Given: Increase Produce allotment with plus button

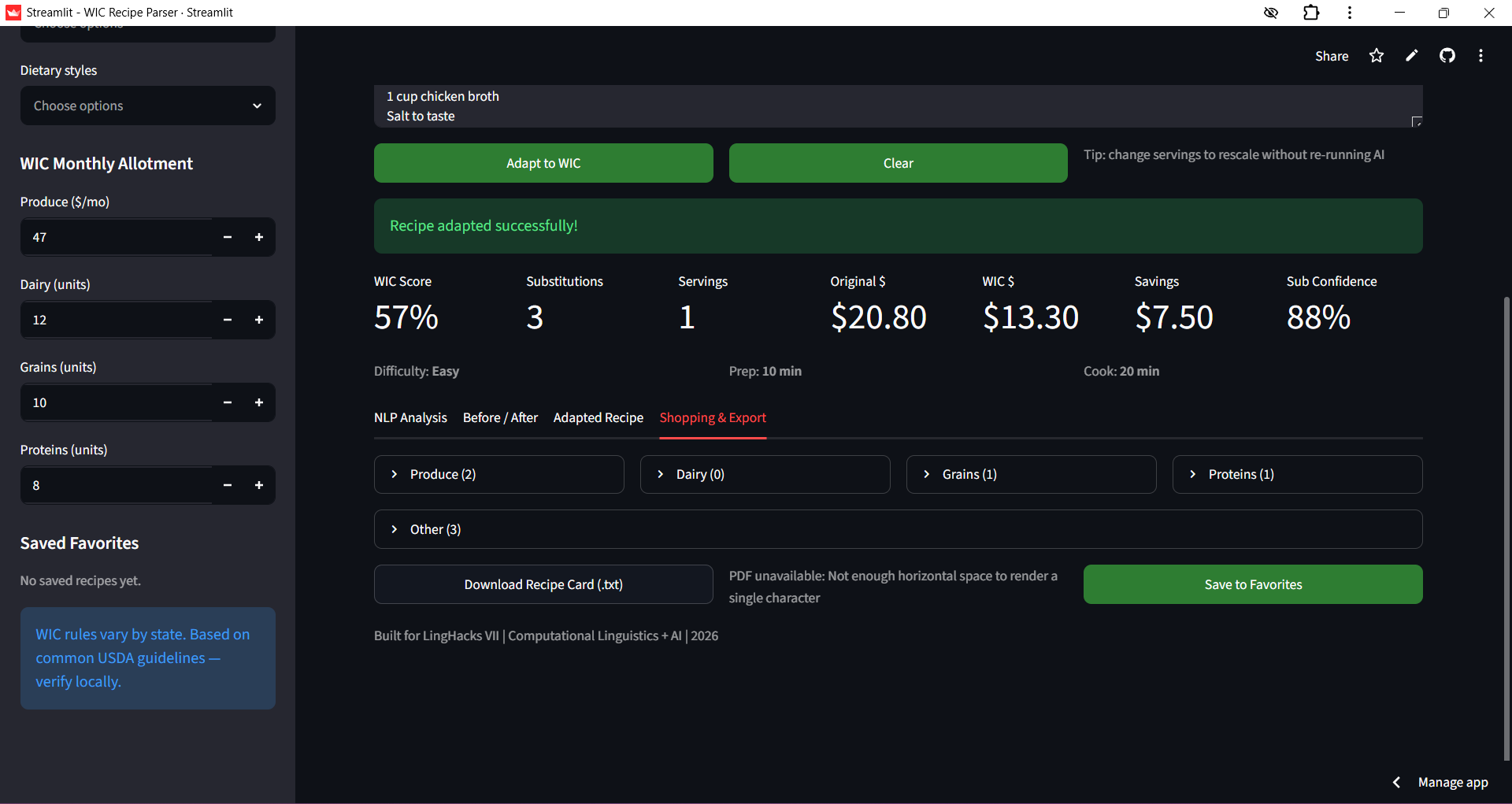Looking at the screenshot, I should pyautogui.click(x=259, y=237).
